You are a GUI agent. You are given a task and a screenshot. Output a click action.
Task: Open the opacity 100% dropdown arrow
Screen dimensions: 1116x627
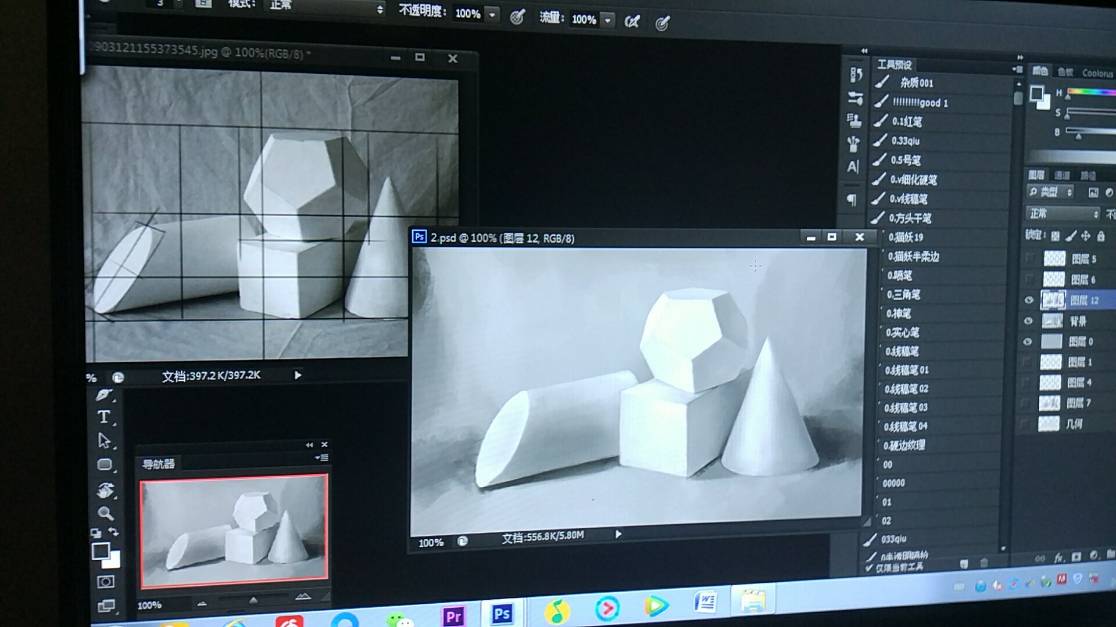tap(492, 14)
